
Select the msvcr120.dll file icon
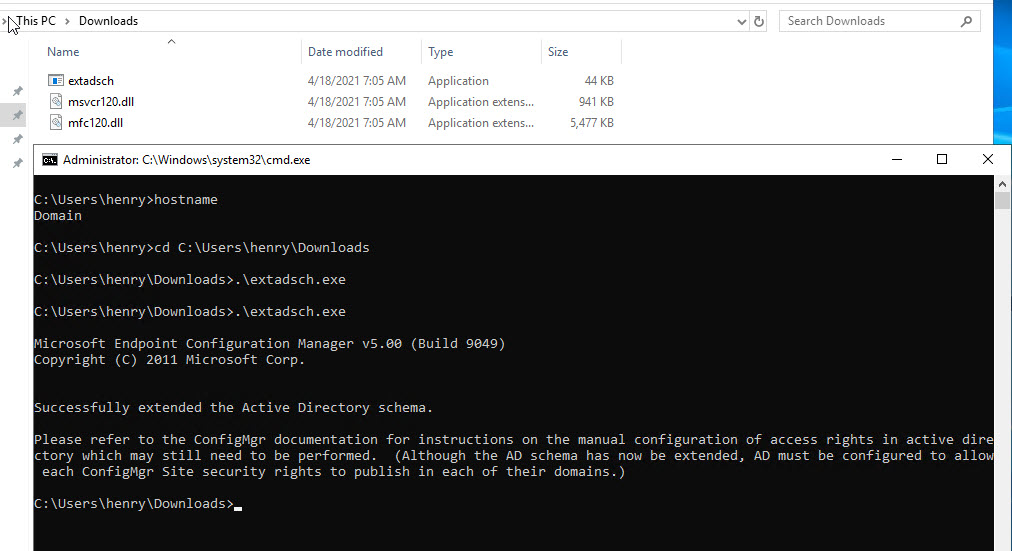tap(56, 102)
